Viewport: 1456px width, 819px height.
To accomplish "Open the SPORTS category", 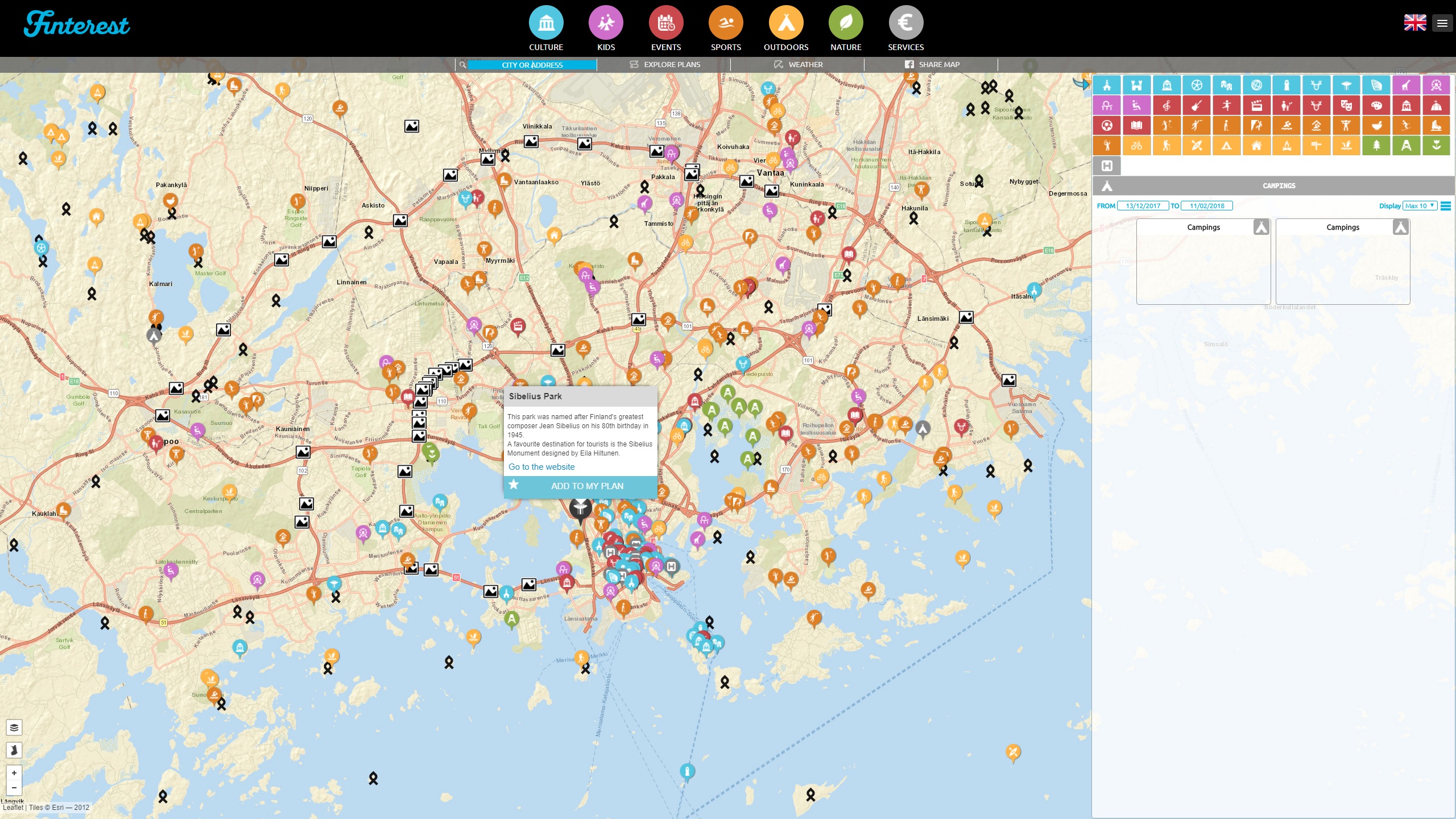I will 726,28.
